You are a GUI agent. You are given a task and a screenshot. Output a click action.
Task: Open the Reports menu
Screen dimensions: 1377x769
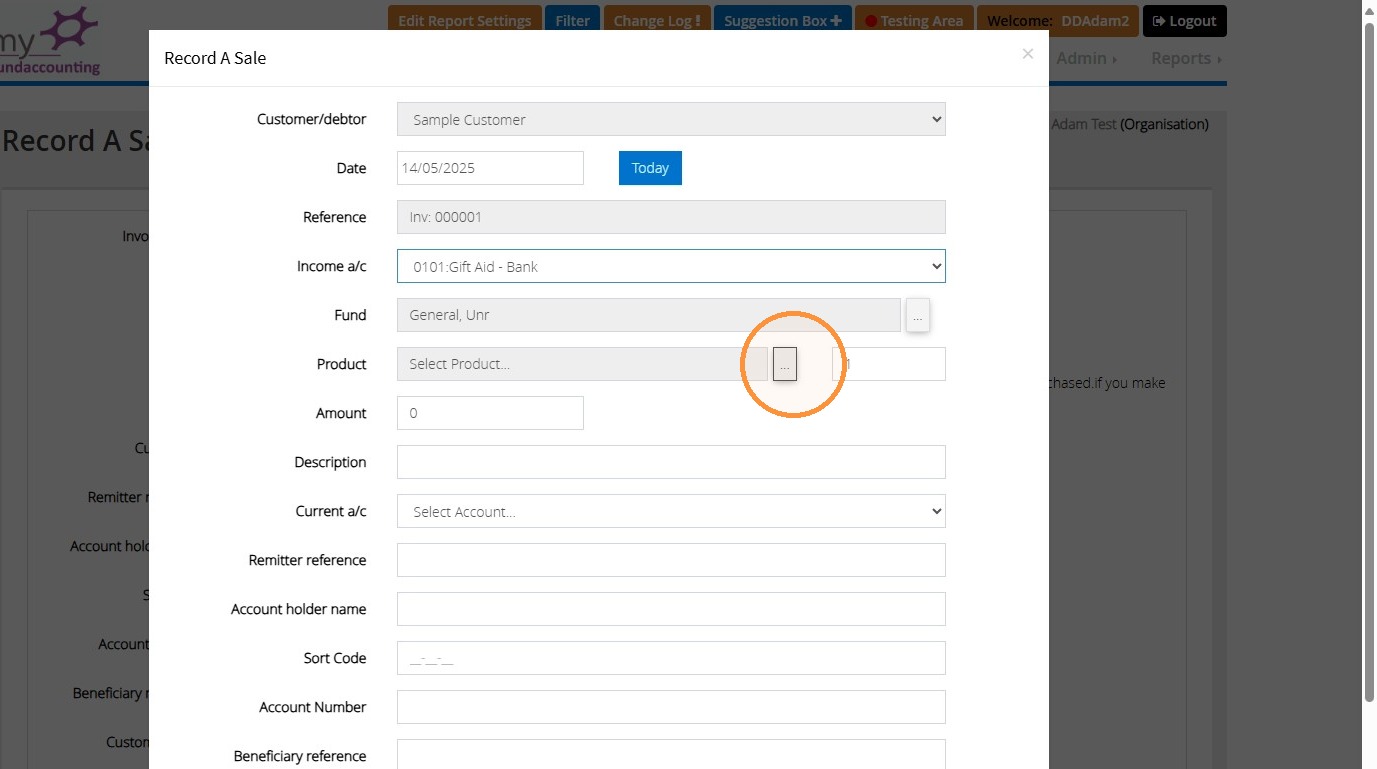coord(1187,58)
